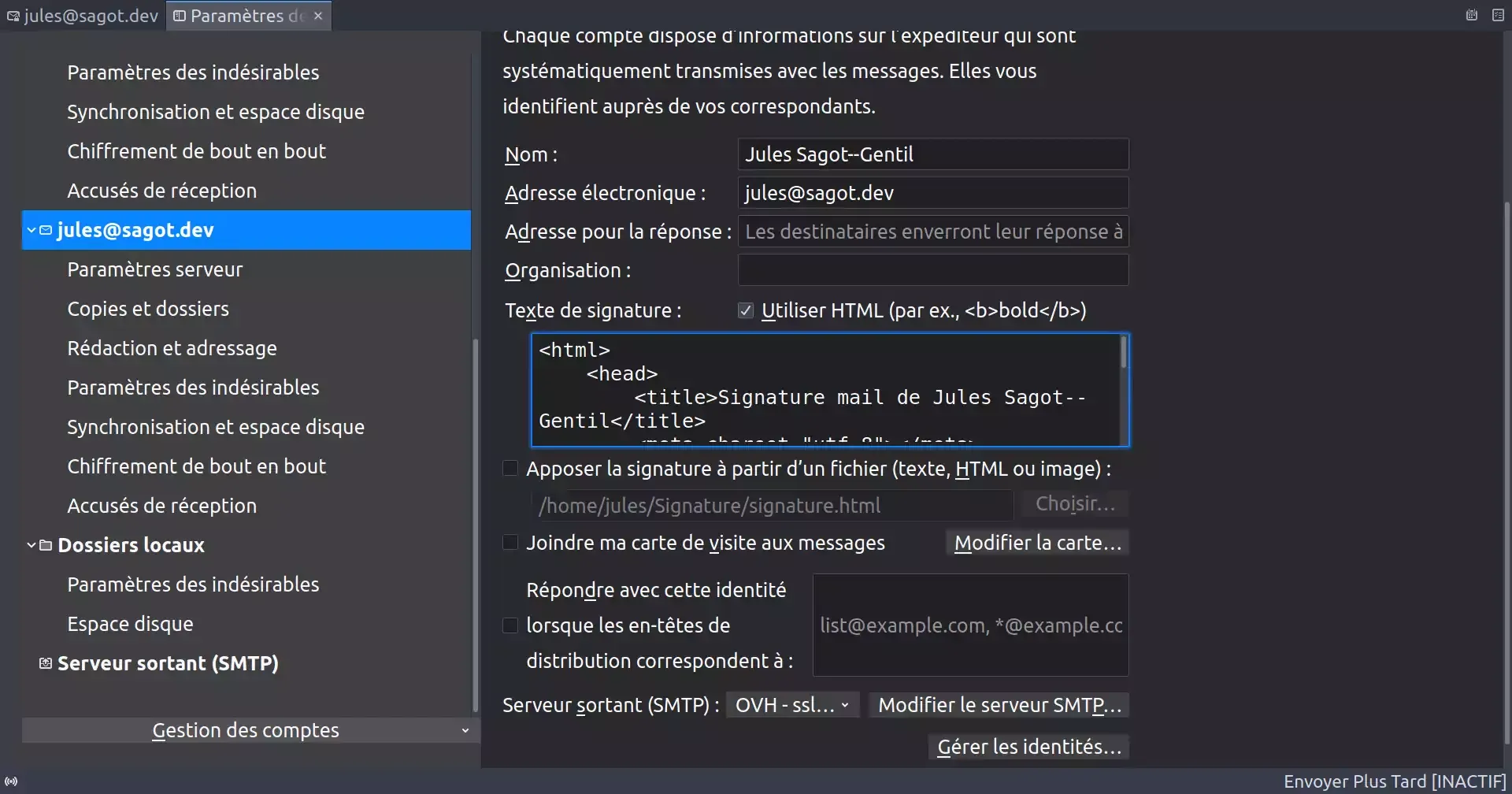Check Joindre ma carte de visite aux messages
Screen dimensions: 1512x794
coord(510,542)
